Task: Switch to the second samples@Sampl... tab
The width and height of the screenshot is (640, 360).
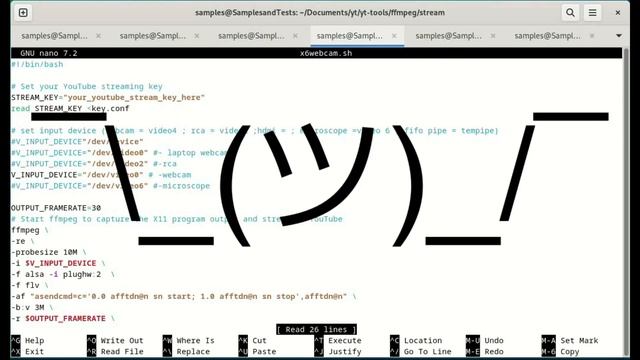Action: 153,36
